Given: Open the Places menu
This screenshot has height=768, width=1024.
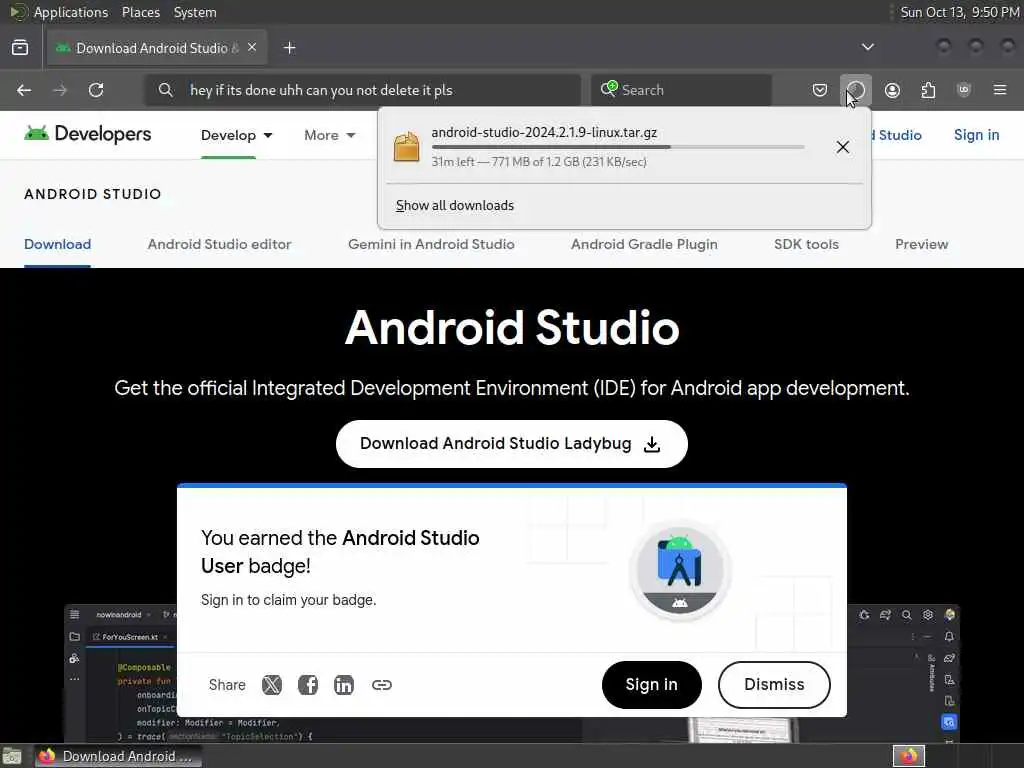Looking at the screenshot, I should tap(140, 12).
